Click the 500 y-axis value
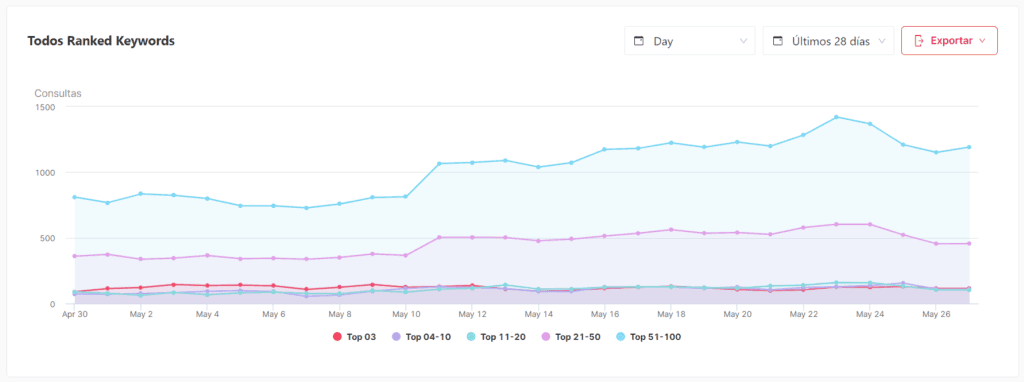The width and height of the screenshot is (1024, 382). point(48,238)
